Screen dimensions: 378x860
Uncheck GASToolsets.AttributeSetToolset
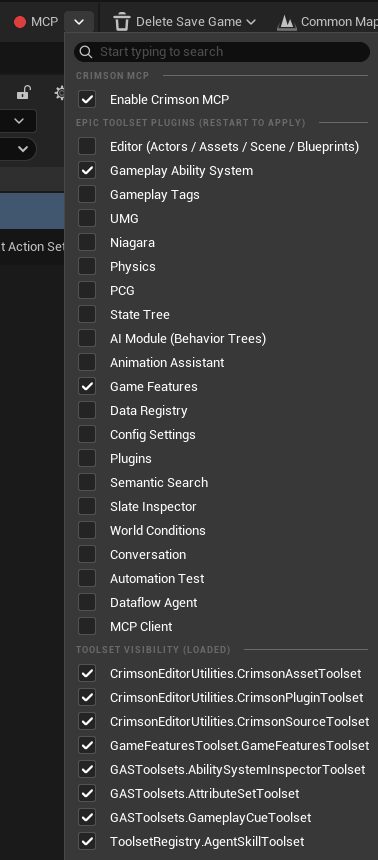point(87,794)
